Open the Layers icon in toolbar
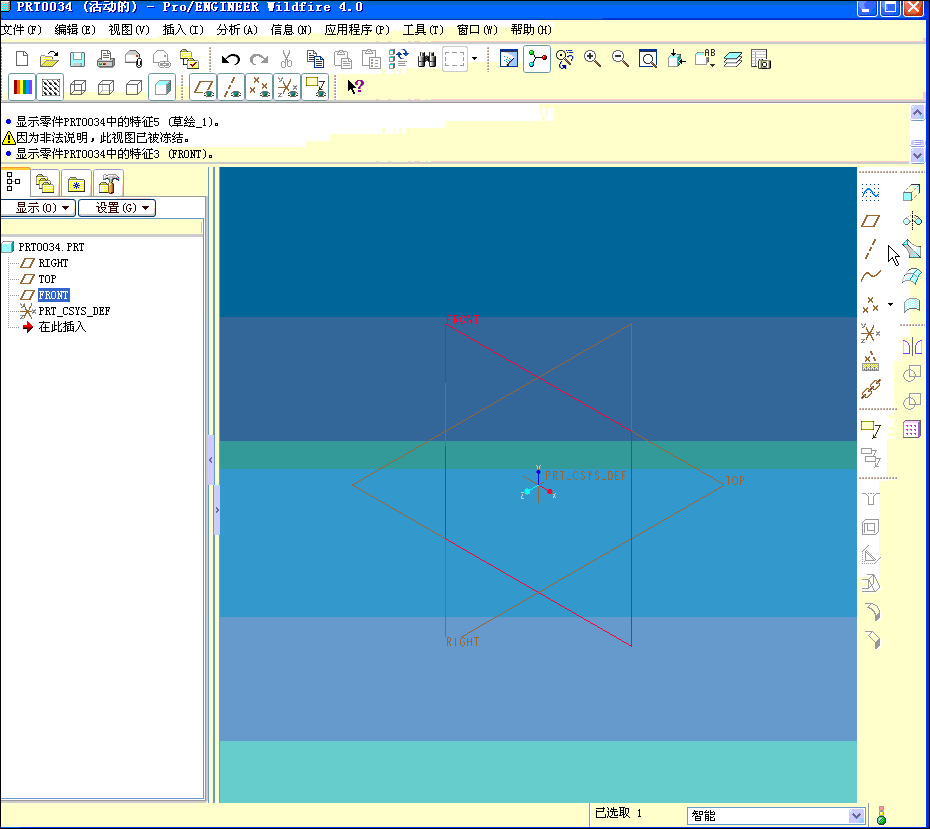 [x=732, y=59]
